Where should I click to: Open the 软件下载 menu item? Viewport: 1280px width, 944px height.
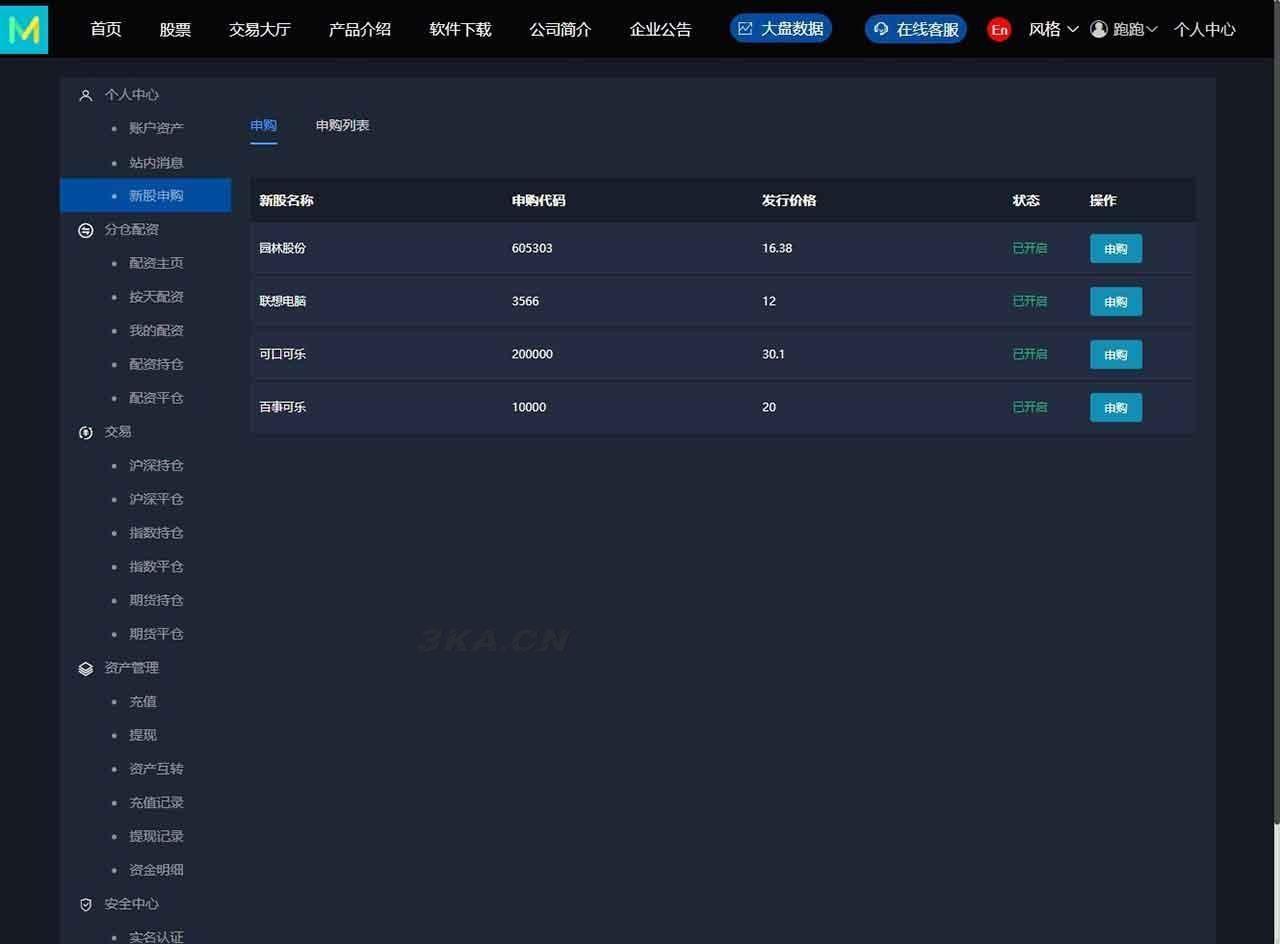[x=460, y=29]
